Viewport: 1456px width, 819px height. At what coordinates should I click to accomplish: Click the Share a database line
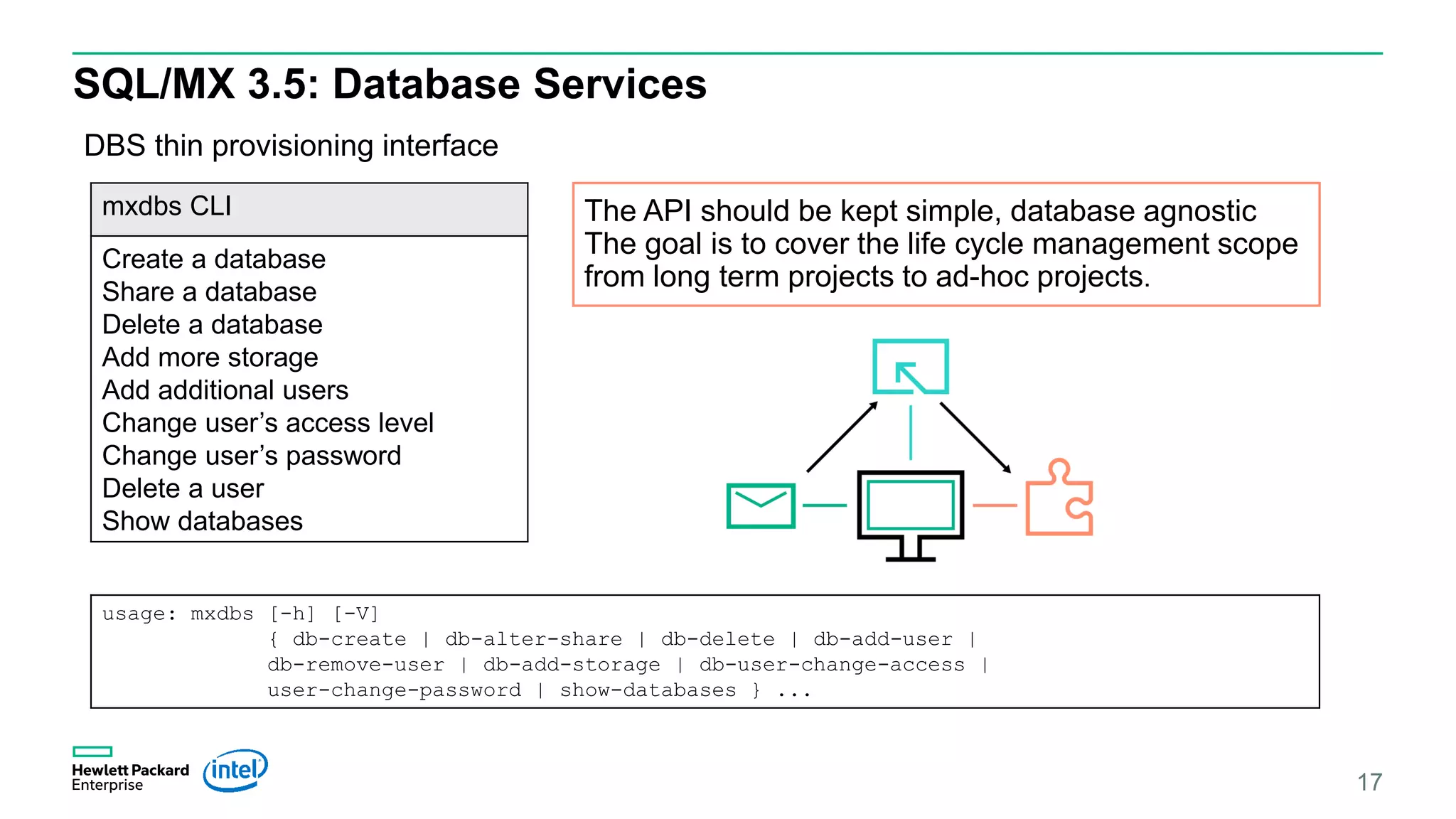pyautogui.click(x=210, y=291)
